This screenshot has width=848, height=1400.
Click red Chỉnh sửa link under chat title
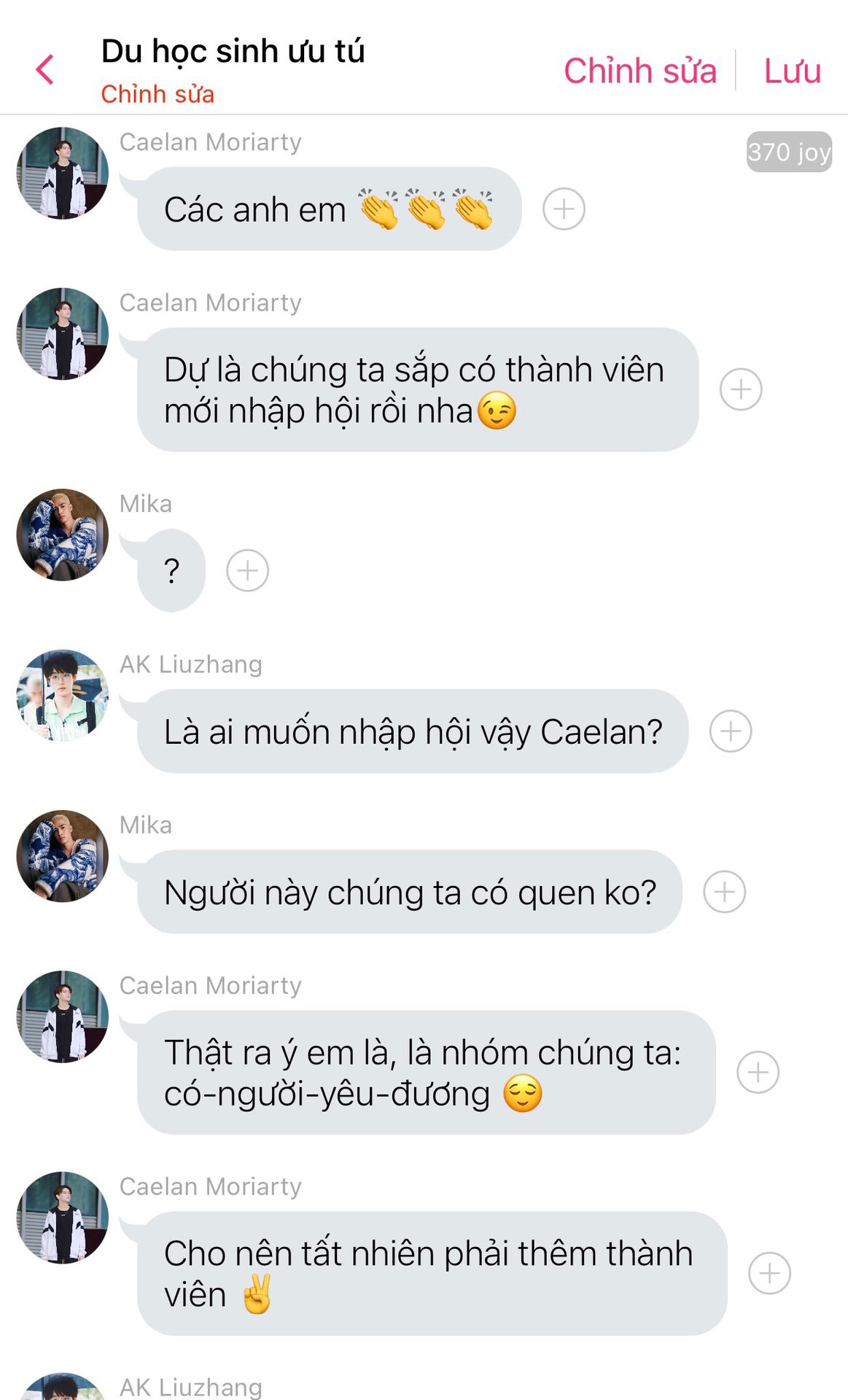[x=157, y=94]
